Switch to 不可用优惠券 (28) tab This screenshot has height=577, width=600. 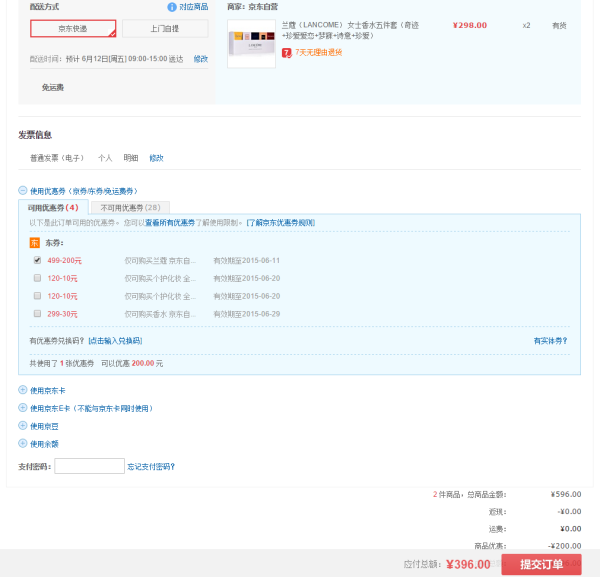point(130,207)
